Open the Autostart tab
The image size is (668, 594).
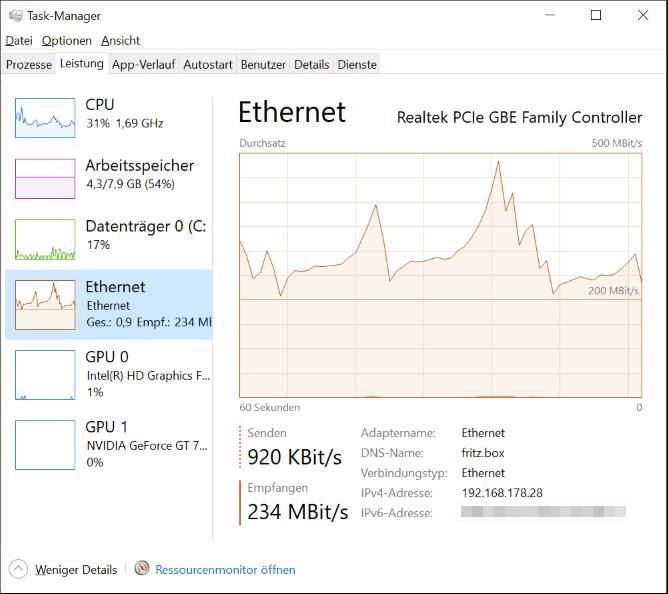tap(208, 65)
